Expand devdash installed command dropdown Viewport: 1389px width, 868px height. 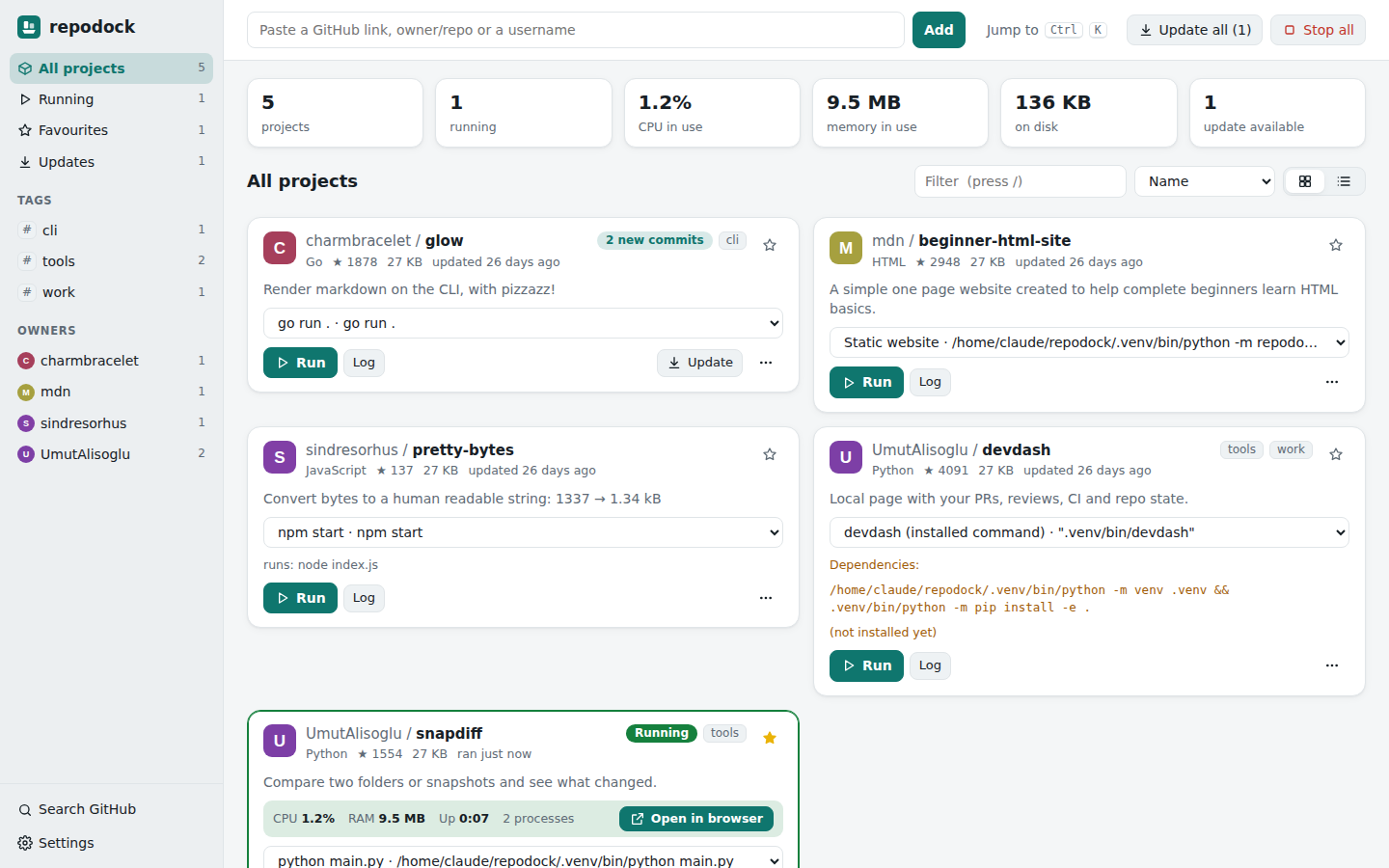coord(1089,532)
